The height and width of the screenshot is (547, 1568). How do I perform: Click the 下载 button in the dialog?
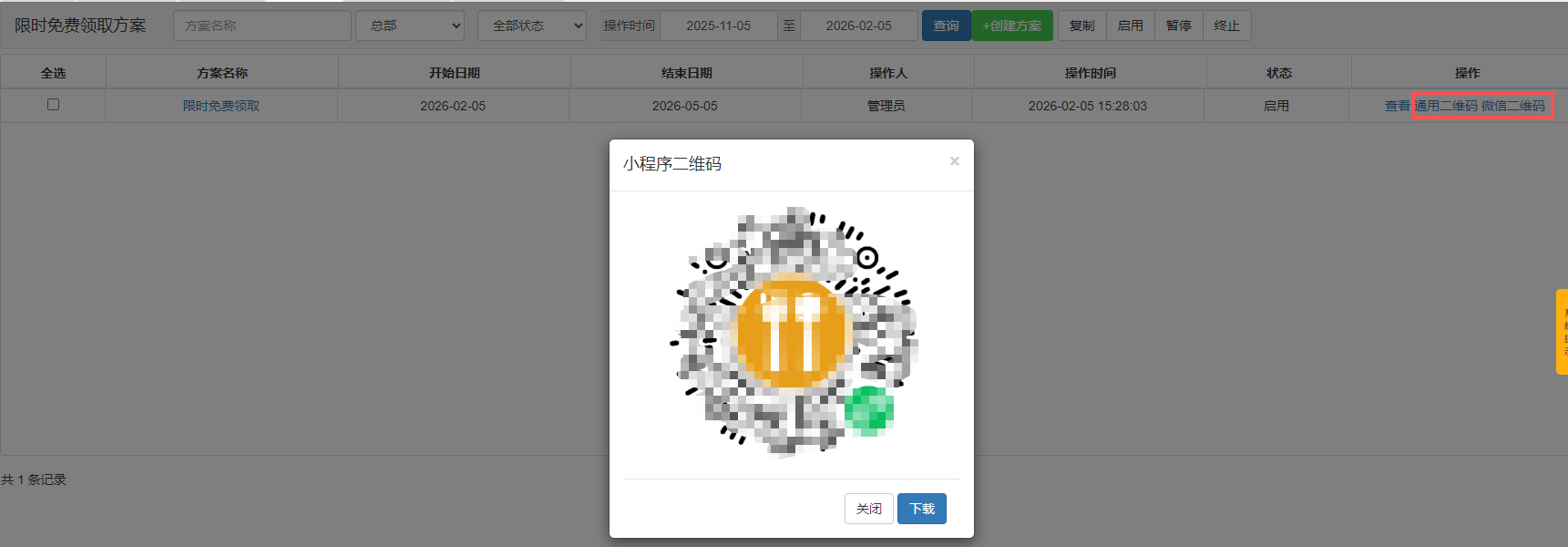point(921,509)
